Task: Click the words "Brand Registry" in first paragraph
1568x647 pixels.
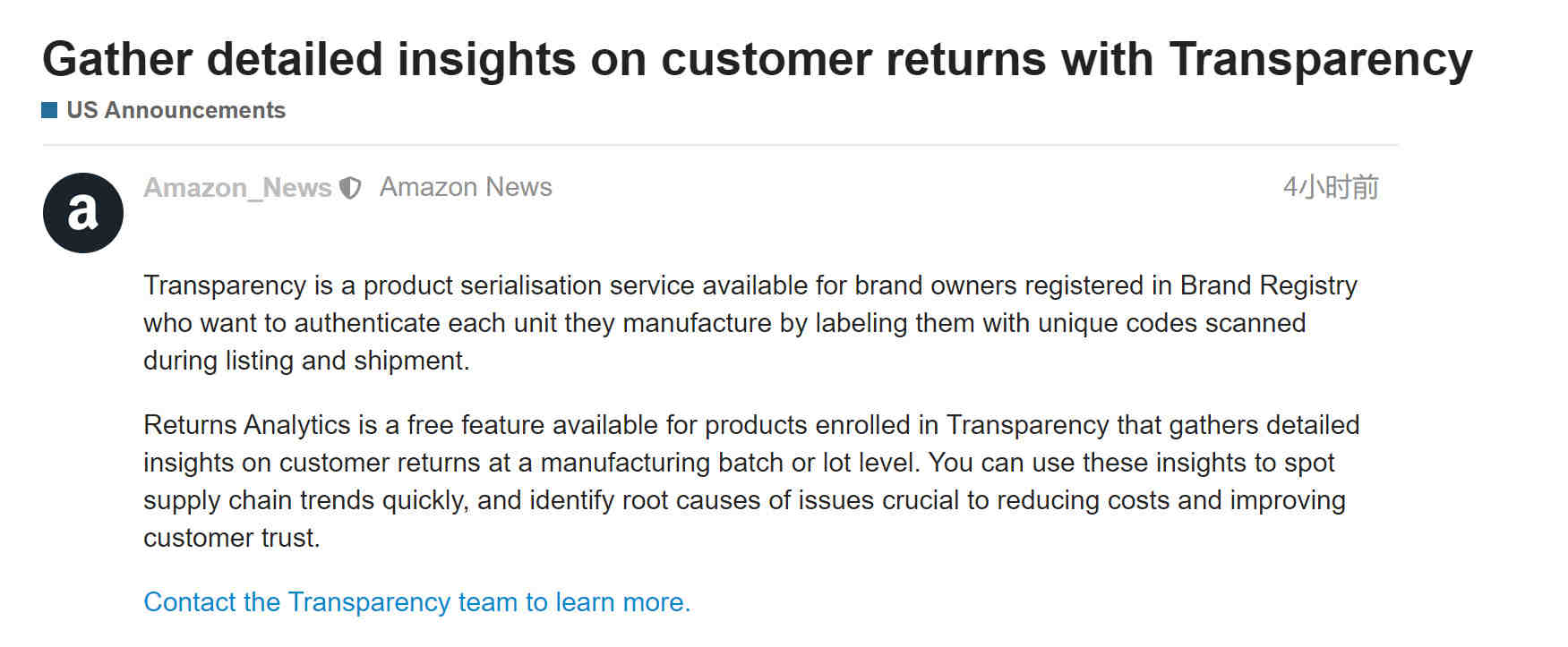Action: tap(1269, 285)
